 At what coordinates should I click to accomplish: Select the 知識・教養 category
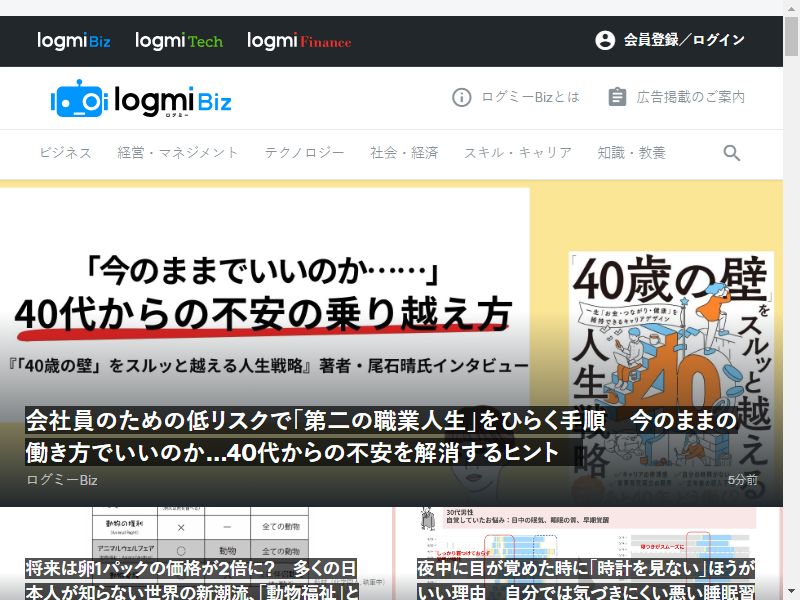632,153
